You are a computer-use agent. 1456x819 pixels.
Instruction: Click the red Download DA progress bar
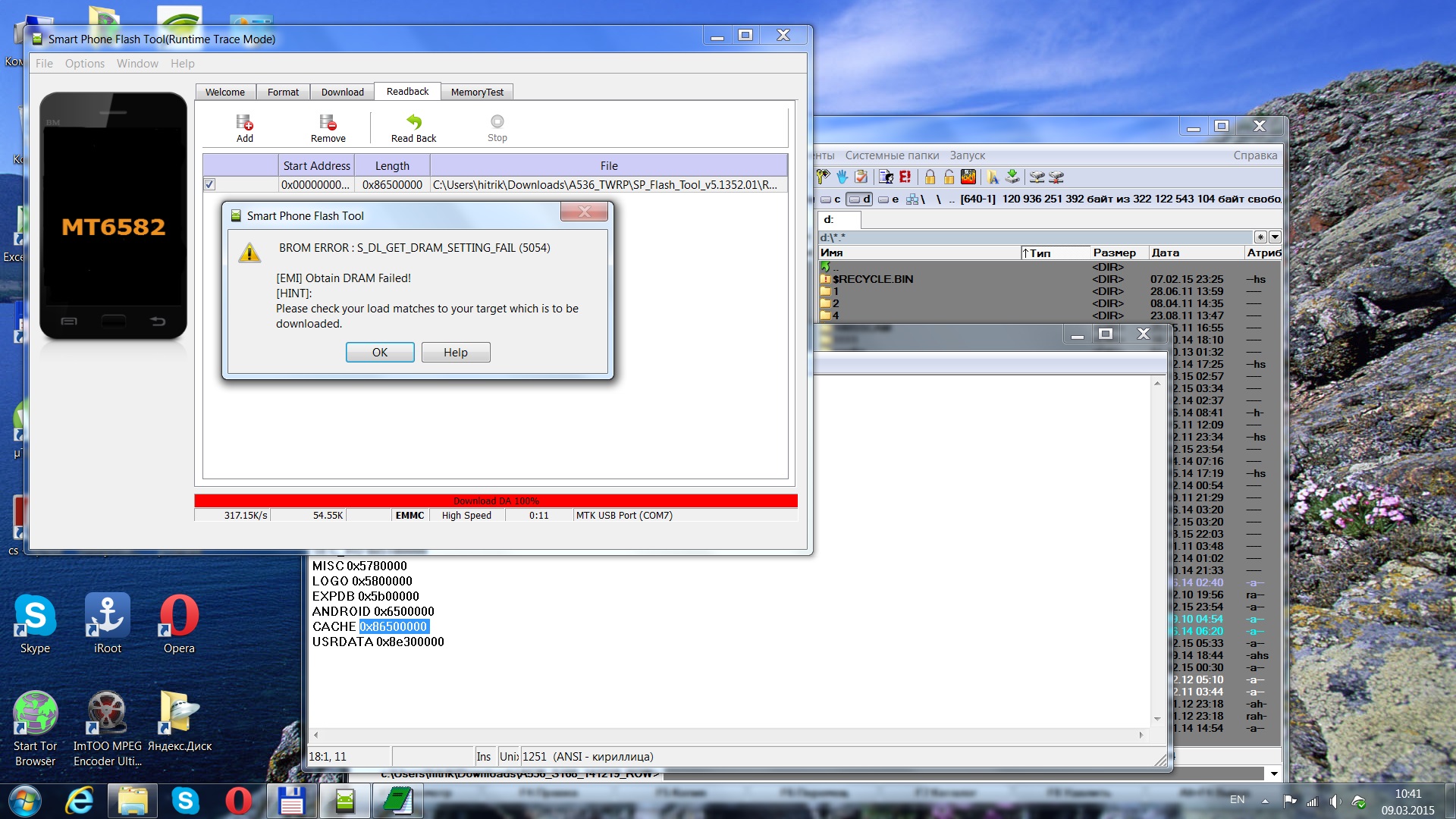495,500
